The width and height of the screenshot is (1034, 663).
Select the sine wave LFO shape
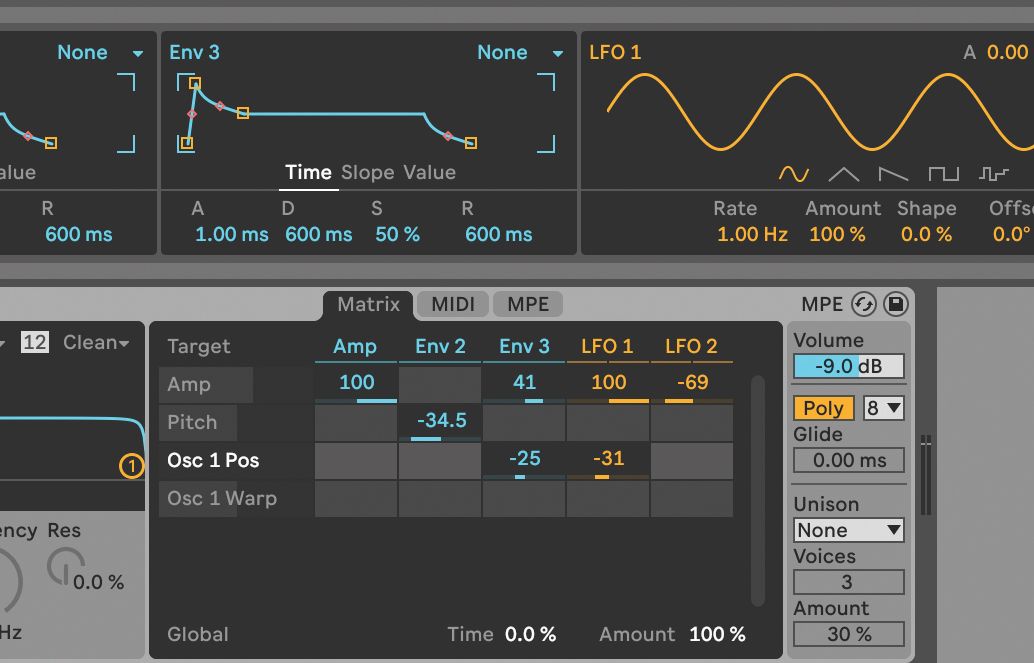(x=795, y=172)
